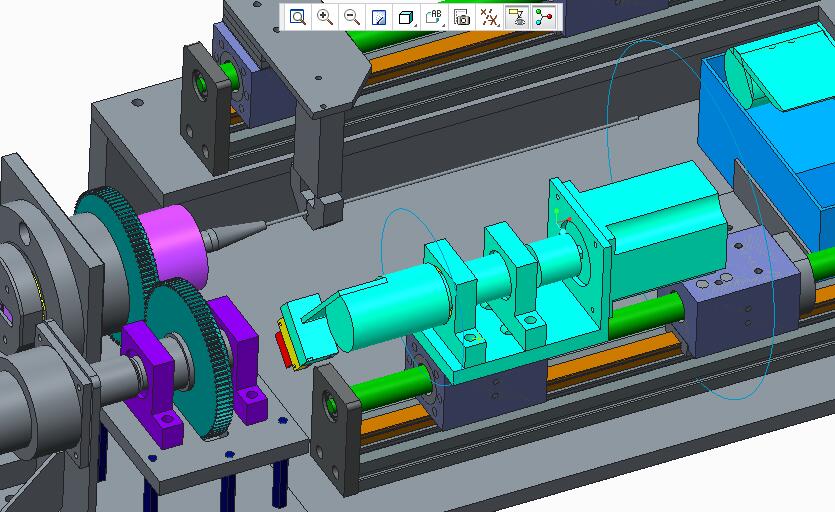
Task: Open the View Manager camera icon
Action: pyautogui.click(x=461, y=17)
